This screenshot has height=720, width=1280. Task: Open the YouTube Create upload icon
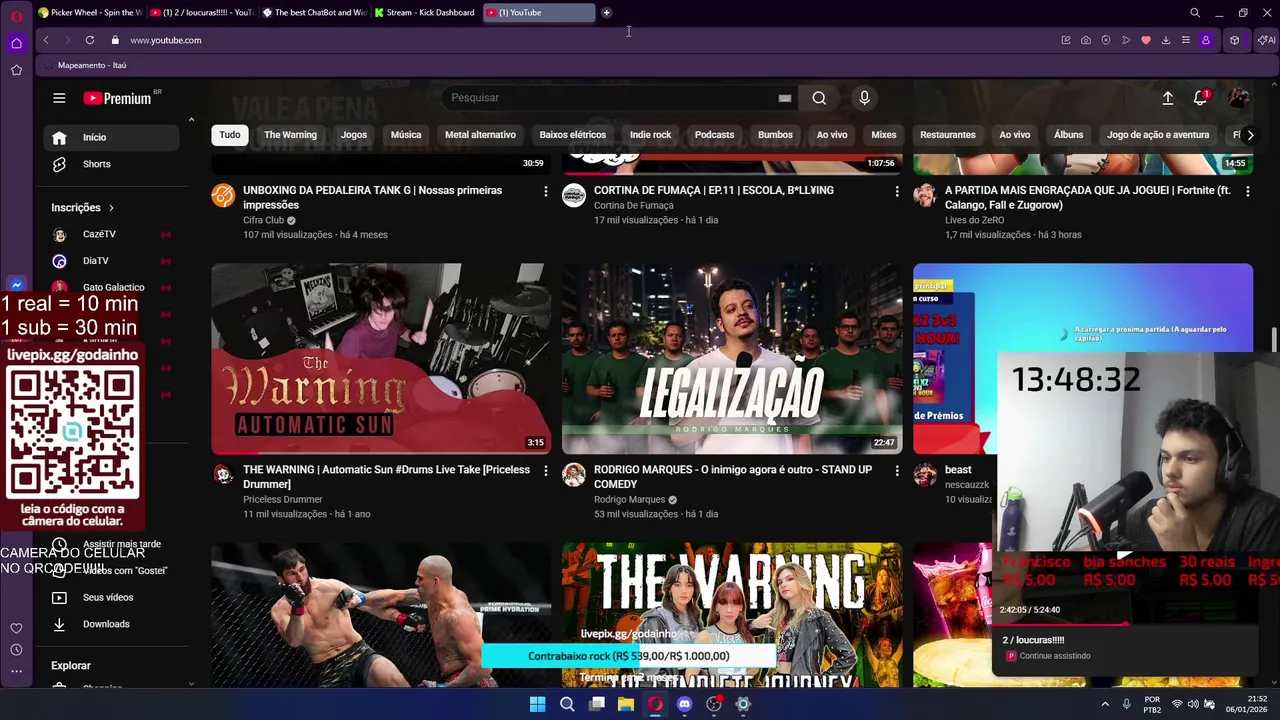tap(1167, 98)
